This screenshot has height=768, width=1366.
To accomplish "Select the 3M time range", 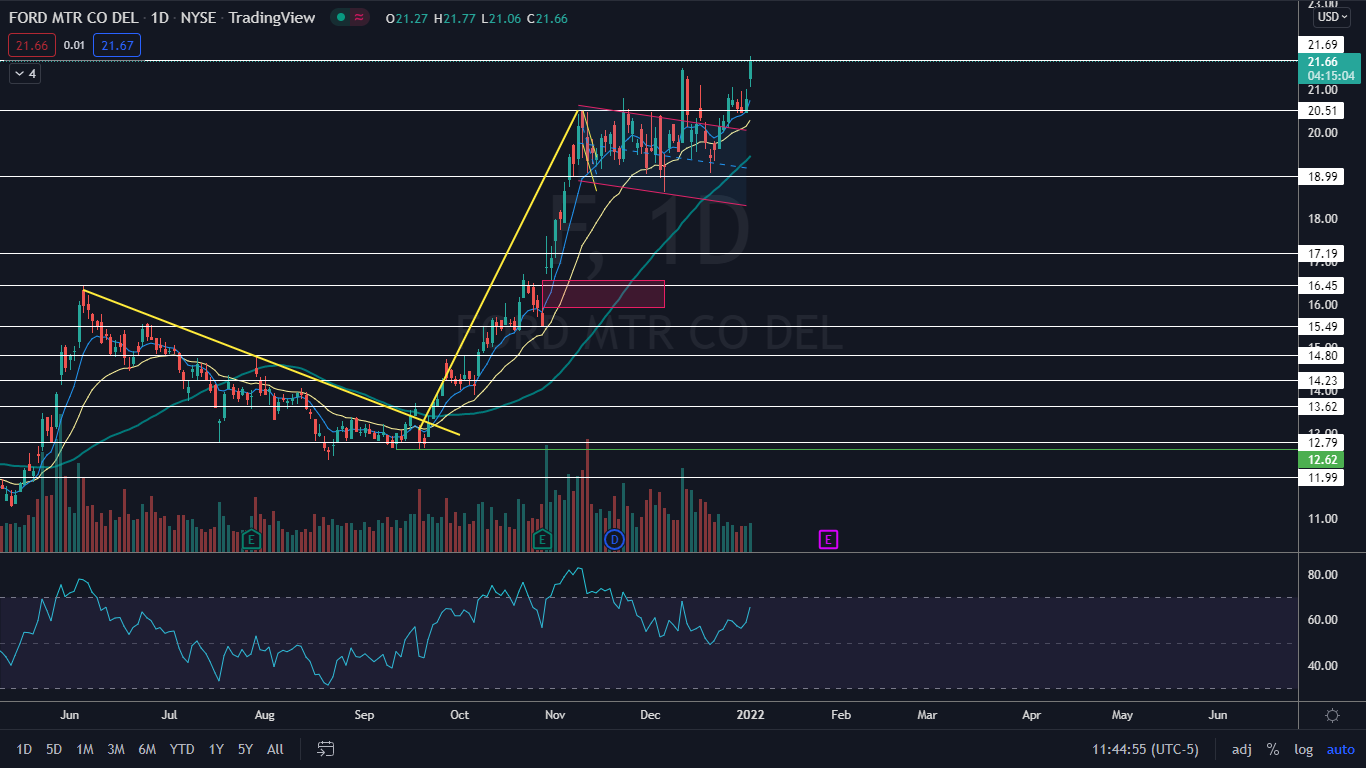I will [116, 749].
